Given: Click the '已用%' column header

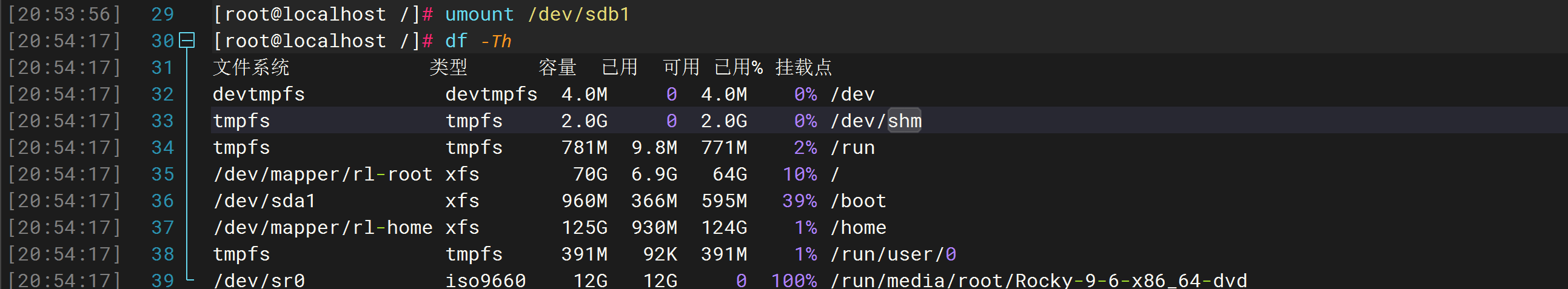Looking at the screenshot, I should (739, 67).
